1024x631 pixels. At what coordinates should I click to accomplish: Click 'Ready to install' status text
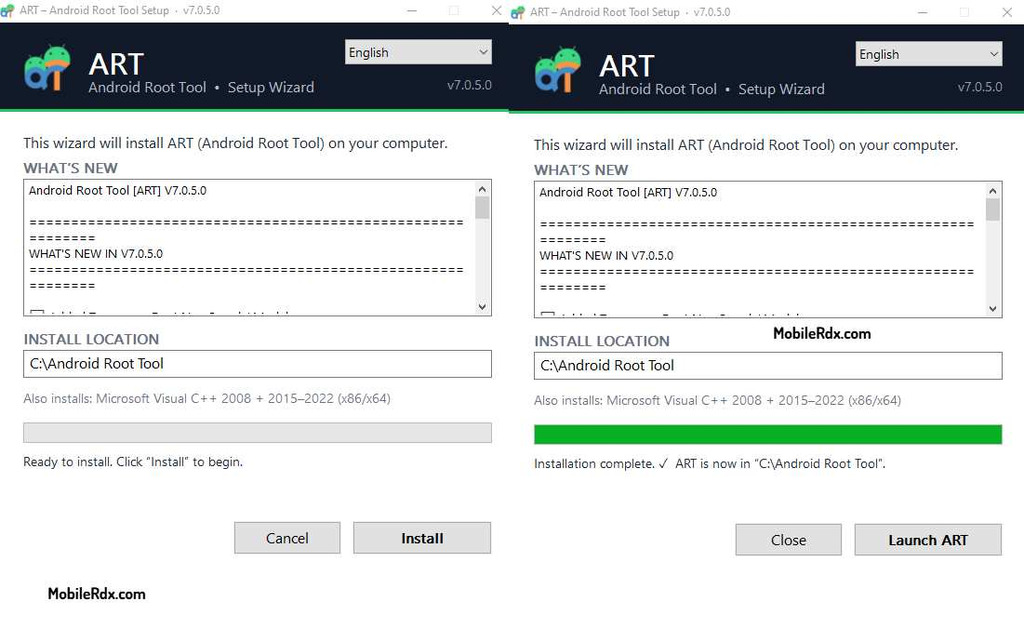coord(133,462)
